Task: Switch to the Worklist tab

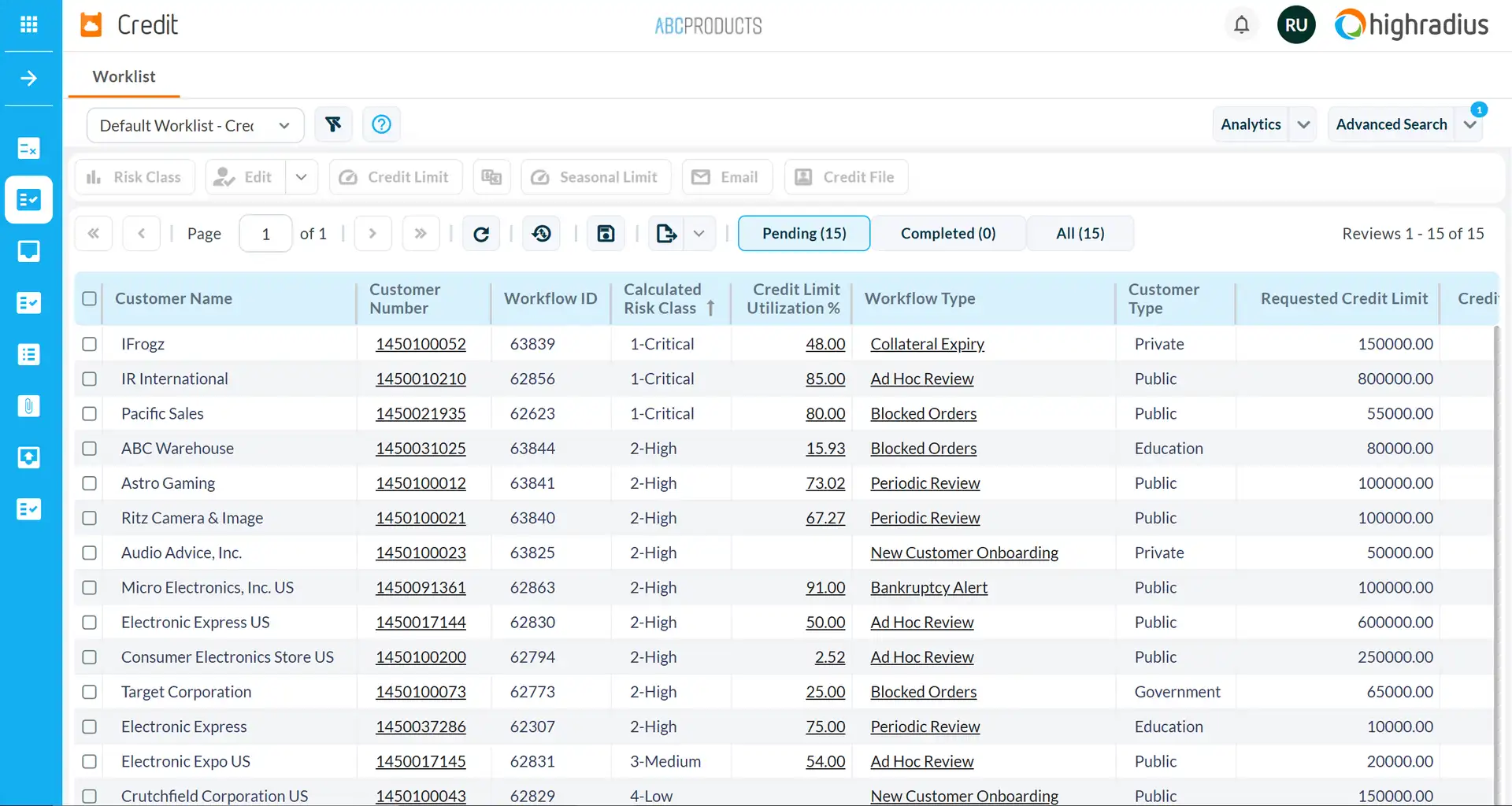Action: tap(124, 76)
